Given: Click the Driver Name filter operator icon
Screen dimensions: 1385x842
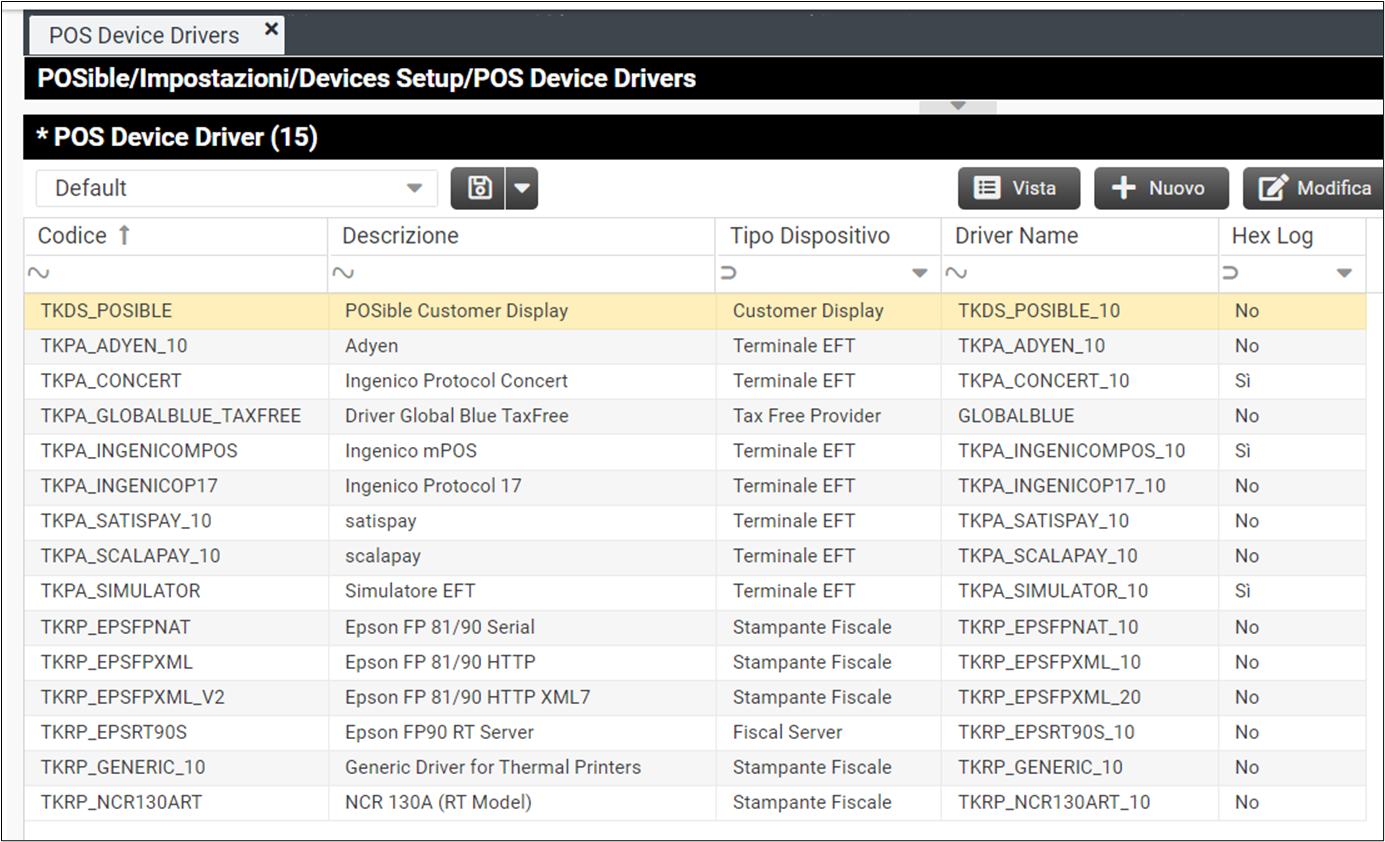Looking at the screenshot, I should tap(956, 273).
